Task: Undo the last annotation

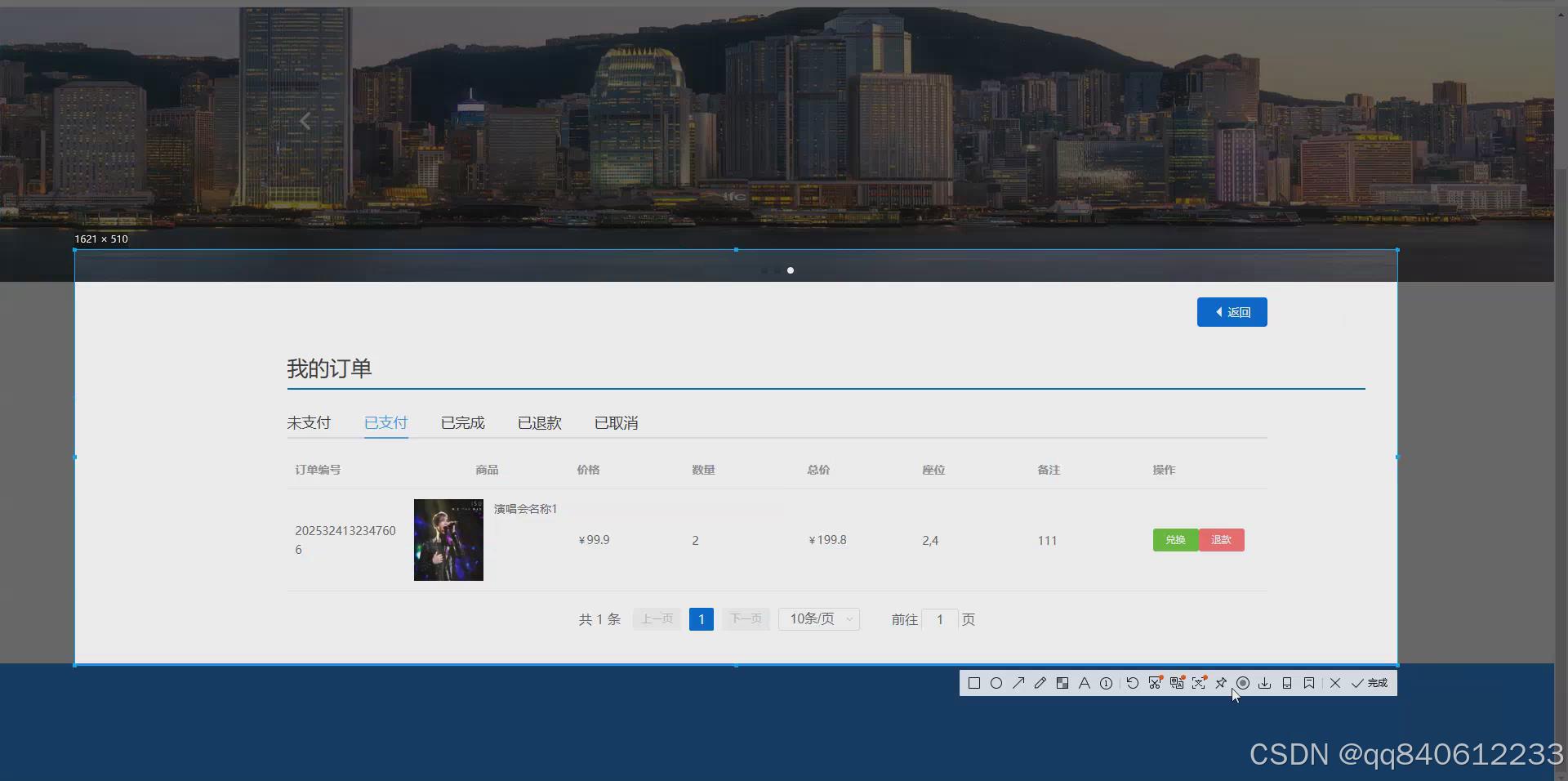Action: click(x=1133, y=683)
